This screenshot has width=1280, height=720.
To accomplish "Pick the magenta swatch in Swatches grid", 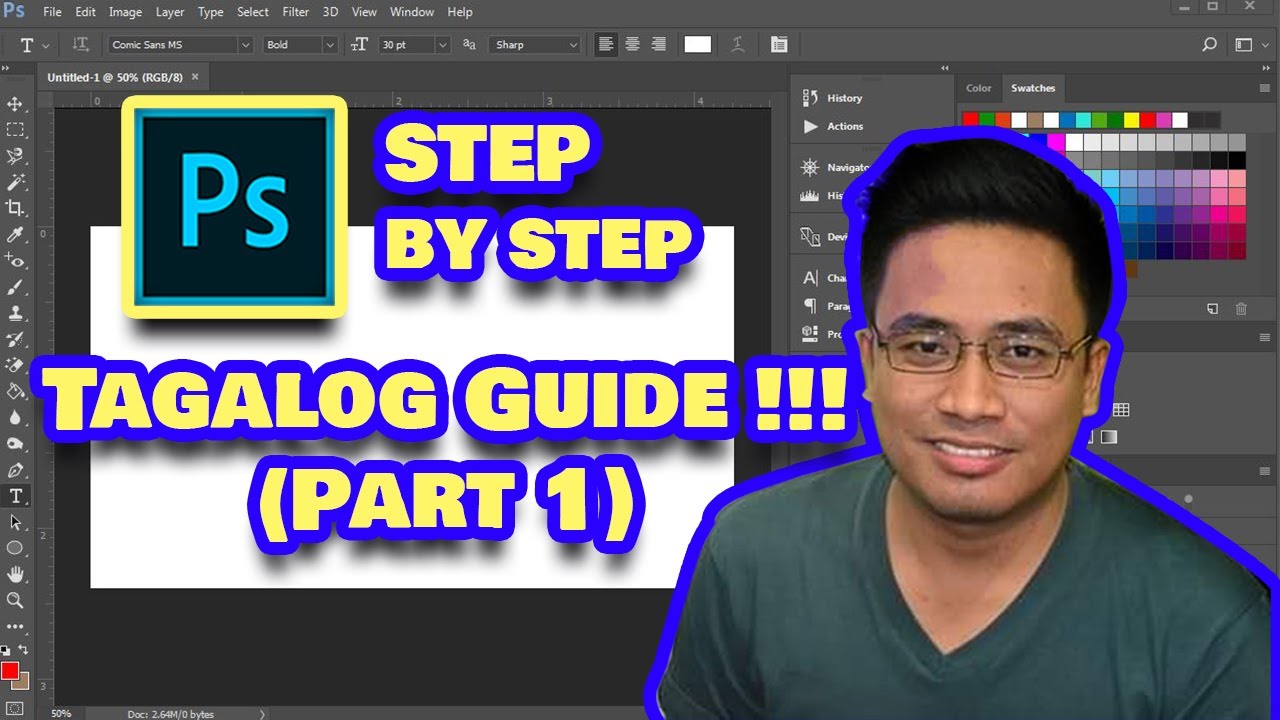I will (x=1056, y=142).
